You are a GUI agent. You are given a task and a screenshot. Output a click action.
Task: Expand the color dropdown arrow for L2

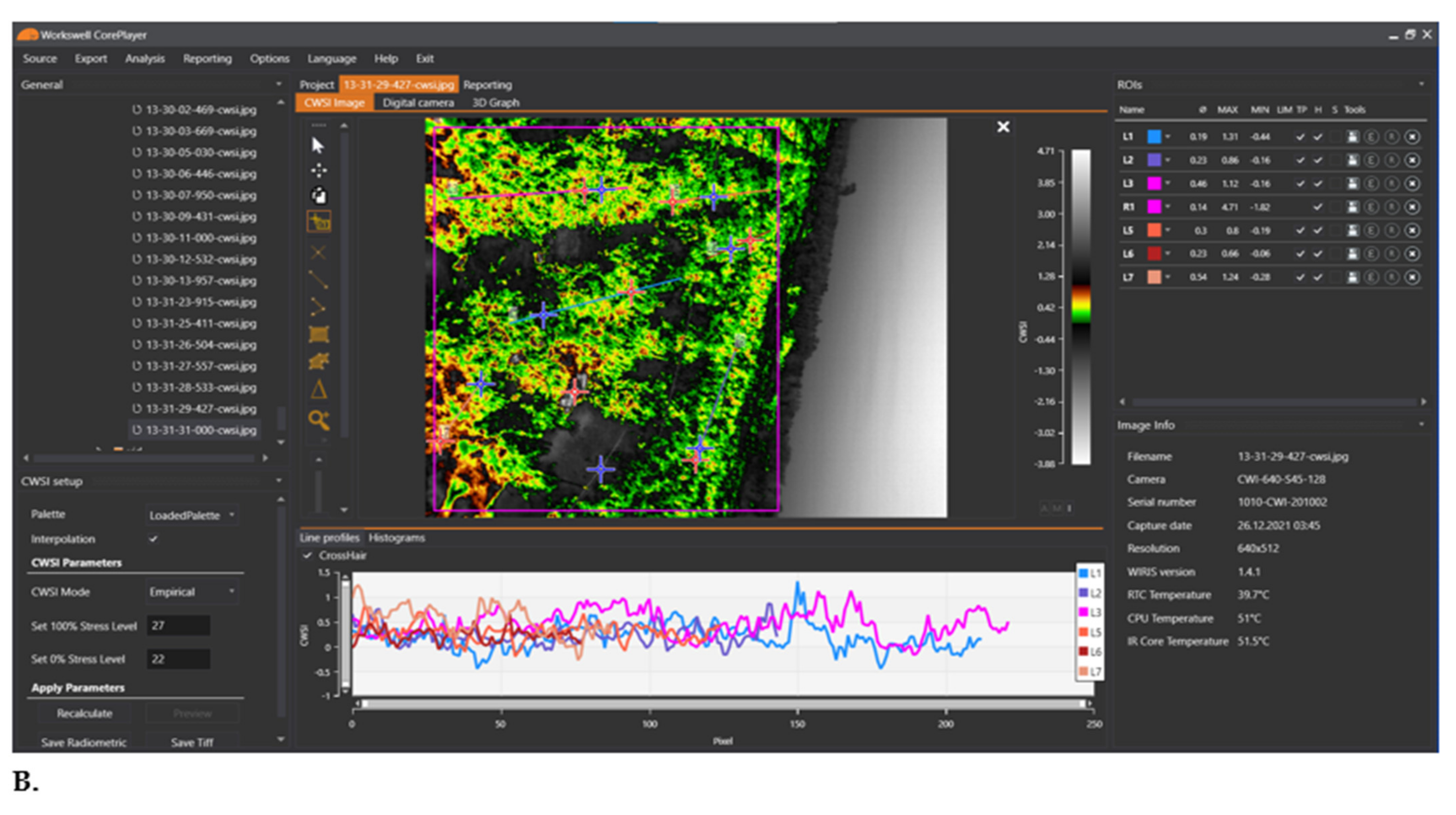point(1168,160)
